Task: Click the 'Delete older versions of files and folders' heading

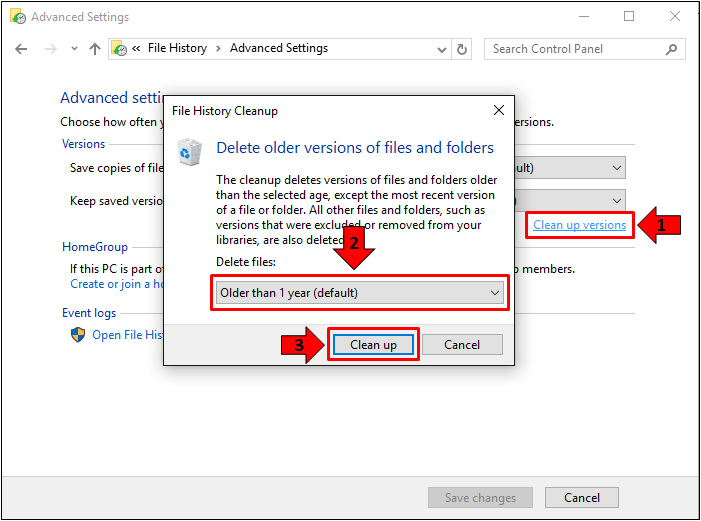Action: [355, 148]
